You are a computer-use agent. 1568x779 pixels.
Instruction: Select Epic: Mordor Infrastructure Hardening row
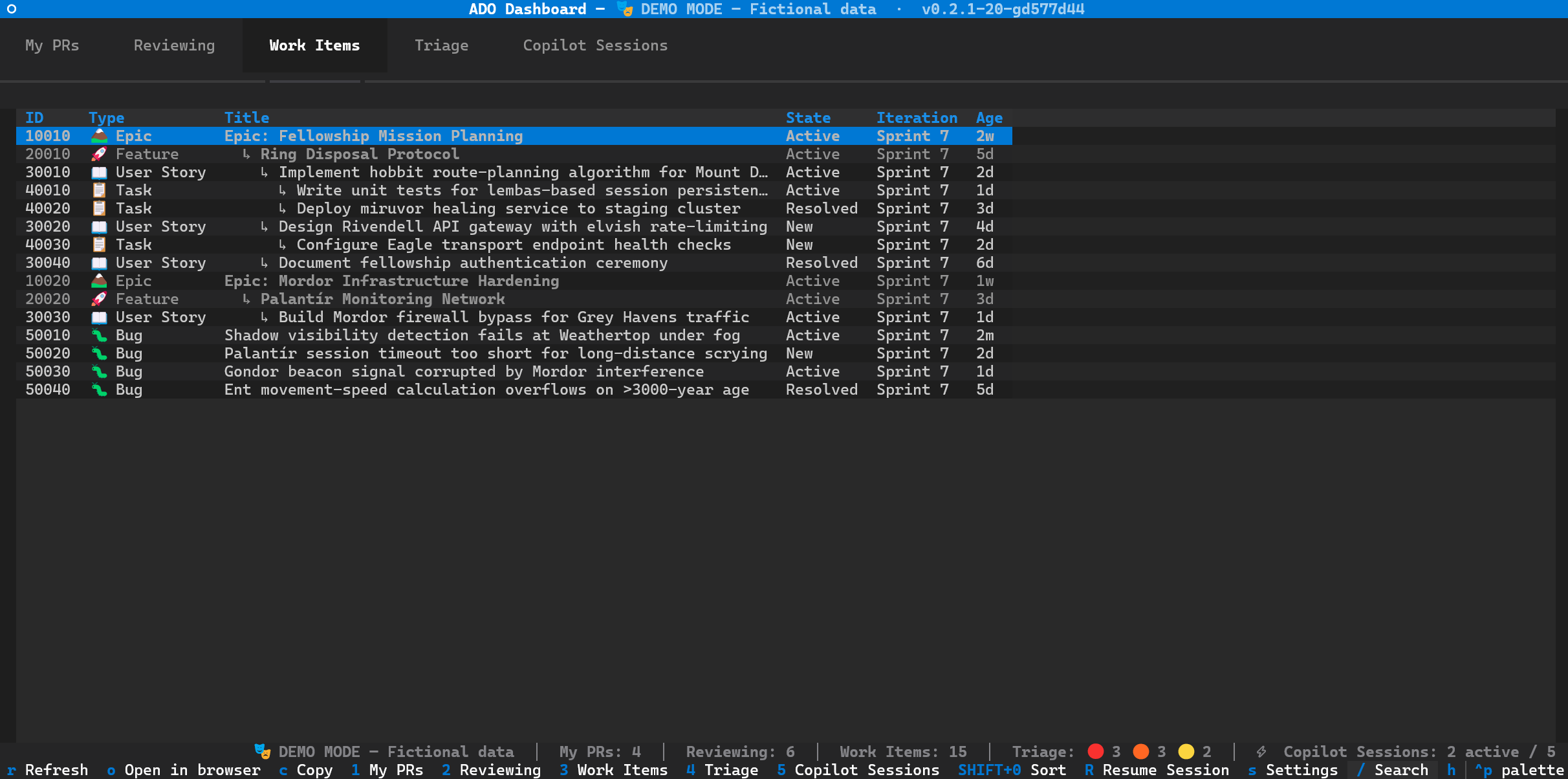[x=514, y=281]
